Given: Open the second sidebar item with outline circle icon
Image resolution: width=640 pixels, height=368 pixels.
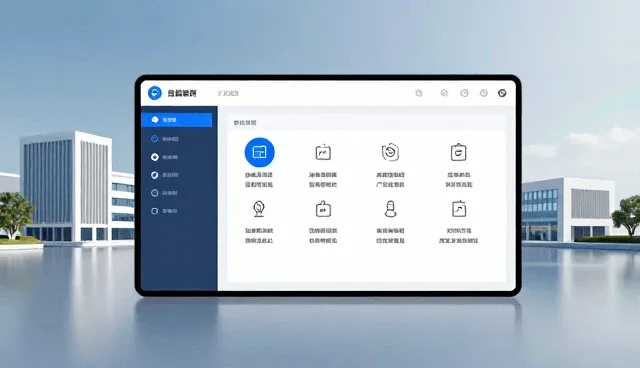Looking at the screenshot, I should 165,139.
